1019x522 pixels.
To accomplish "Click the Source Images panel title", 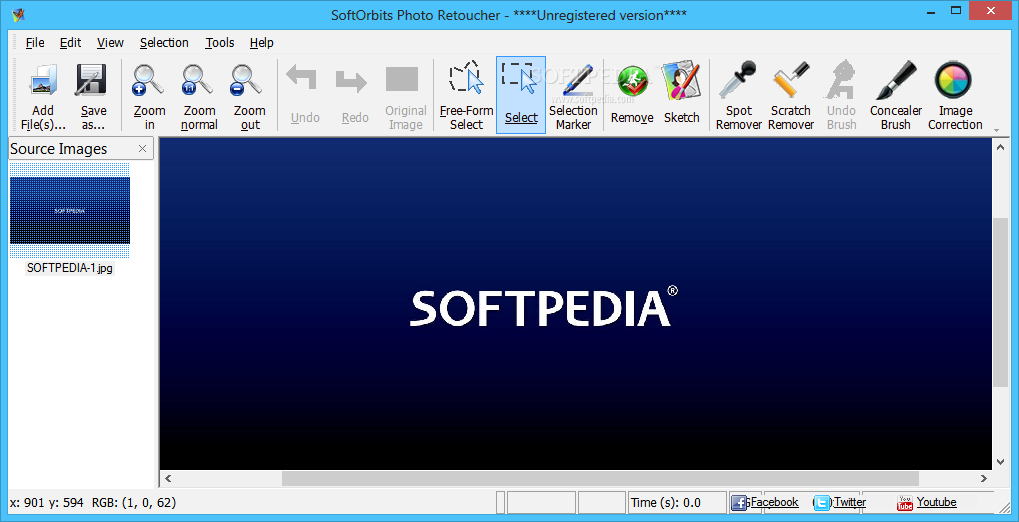I will pos(58,149).
